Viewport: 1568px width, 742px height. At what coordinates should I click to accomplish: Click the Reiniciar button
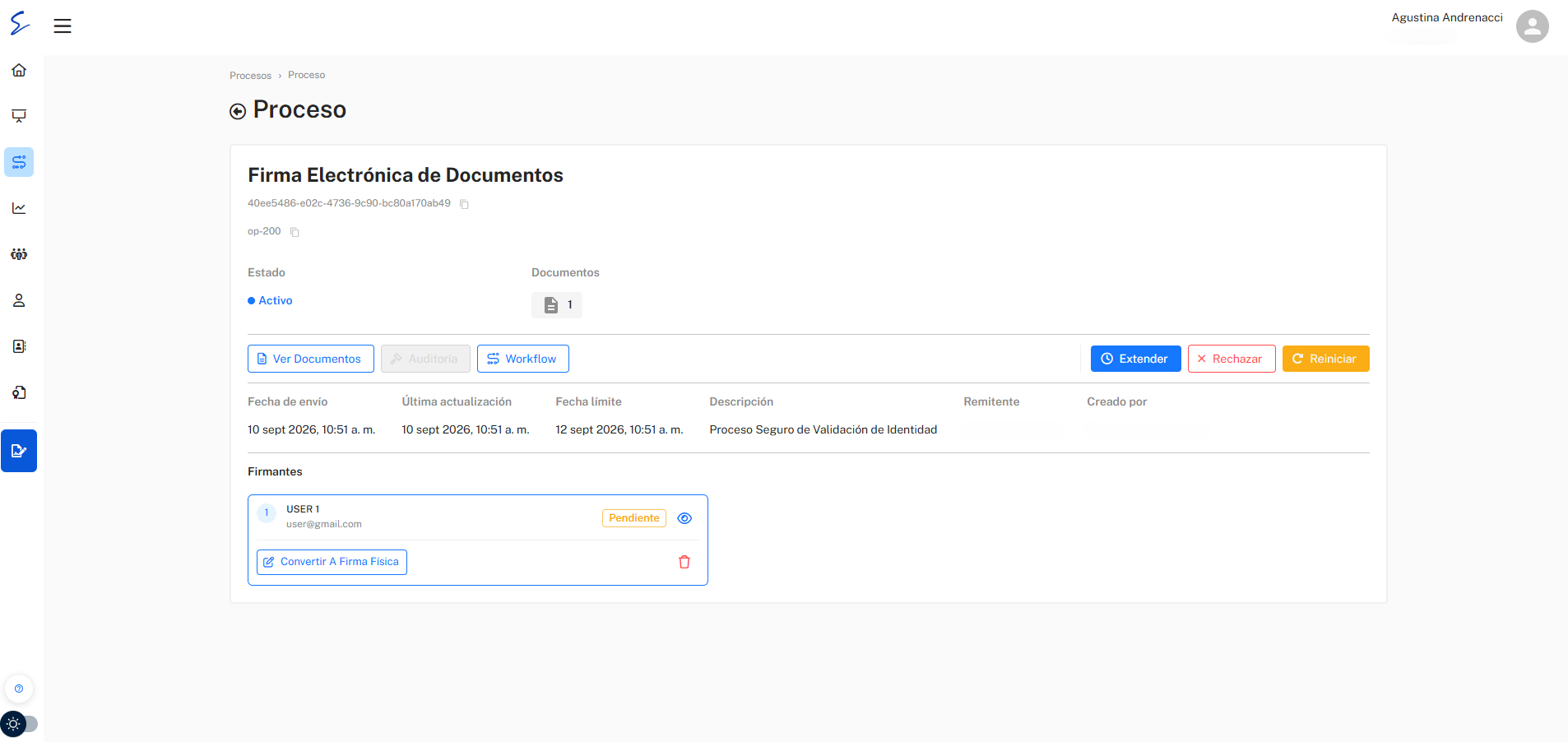pyautogui.click(x=1325, y=359)
